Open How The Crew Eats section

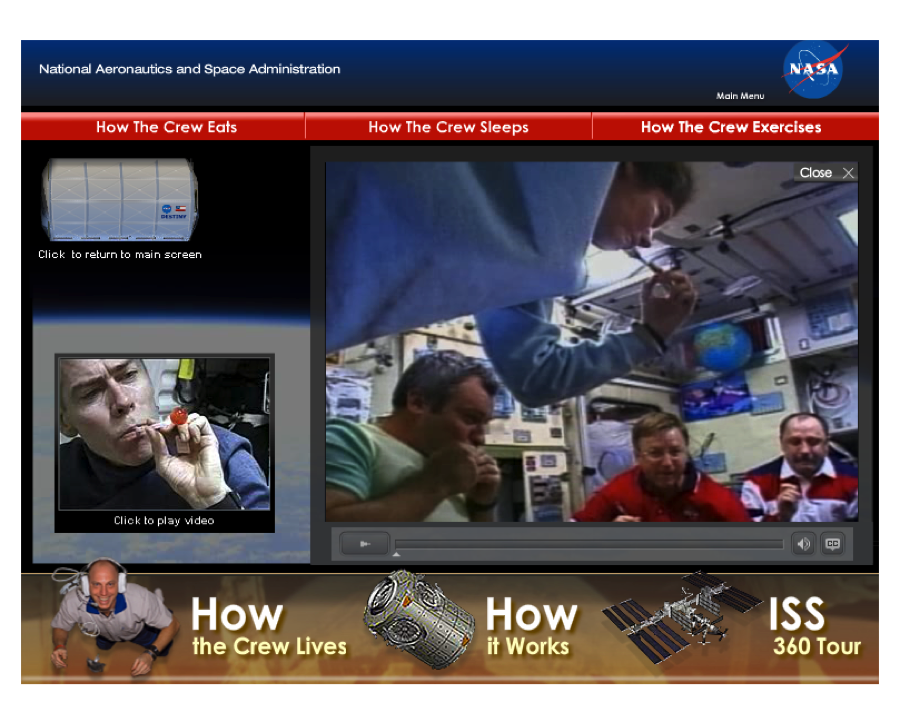click(166, 127)
